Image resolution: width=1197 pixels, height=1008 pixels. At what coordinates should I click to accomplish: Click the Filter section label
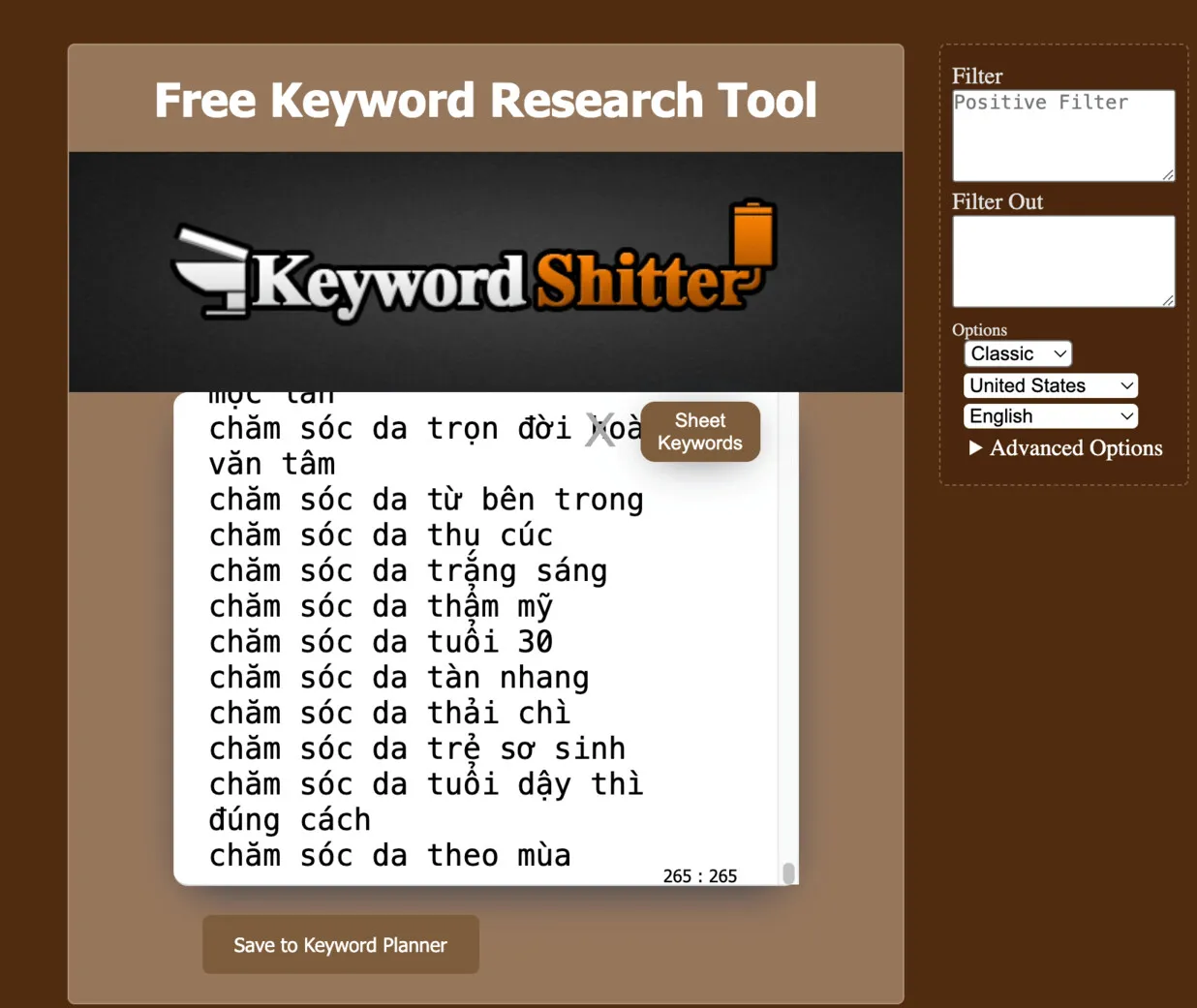pyautogui.click(x=976, y=76)
